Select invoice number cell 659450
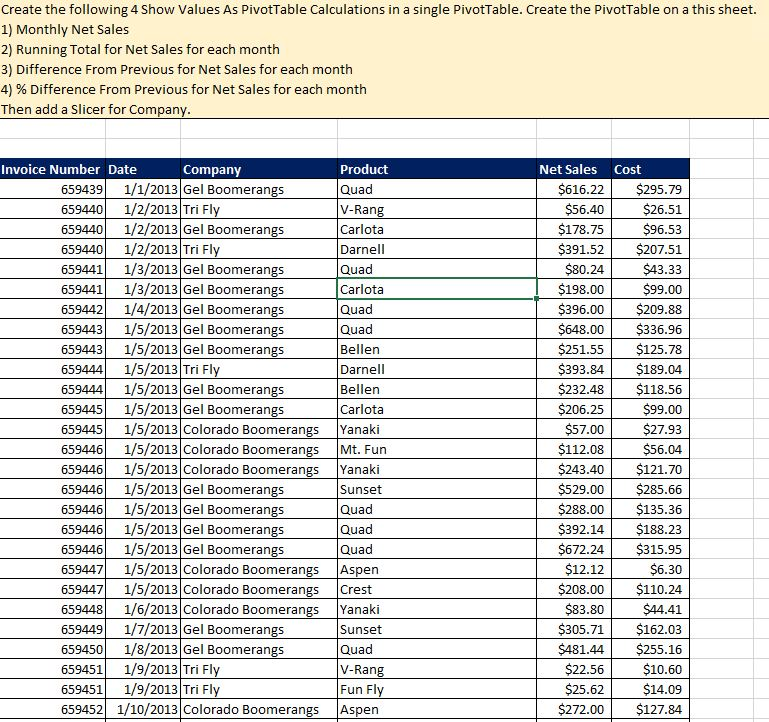This screenshot has height=722, width=769. click(x=52, y=650)
